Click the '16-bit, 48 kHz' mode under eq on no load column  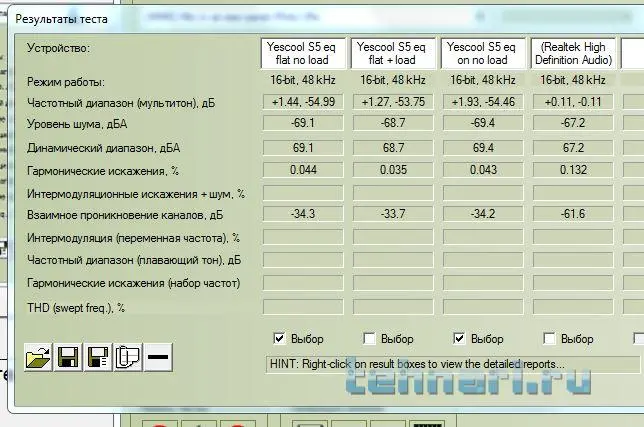click(483, 80)
